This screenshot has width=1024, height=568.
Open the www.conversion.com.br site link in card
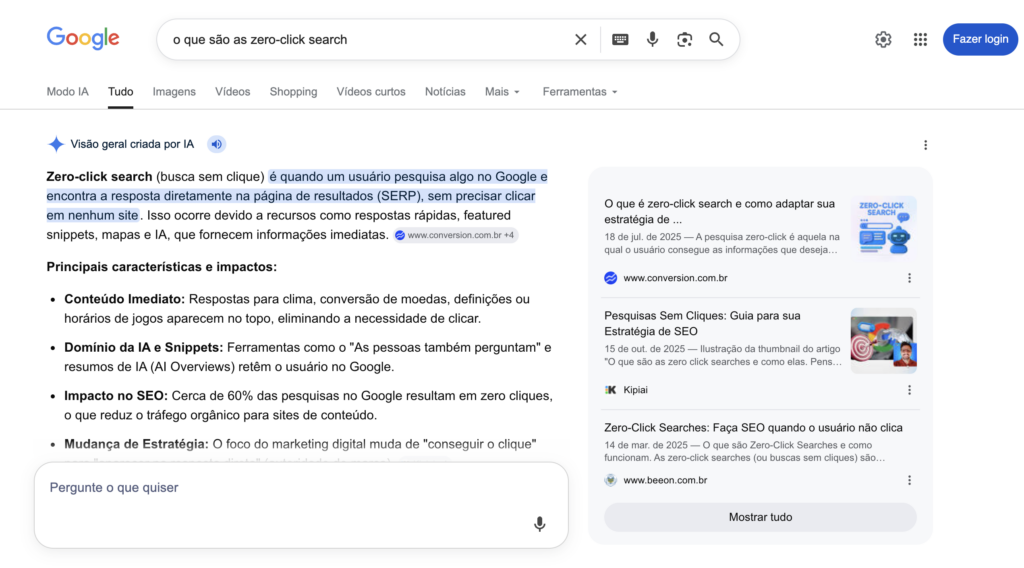tap(675, 277)
